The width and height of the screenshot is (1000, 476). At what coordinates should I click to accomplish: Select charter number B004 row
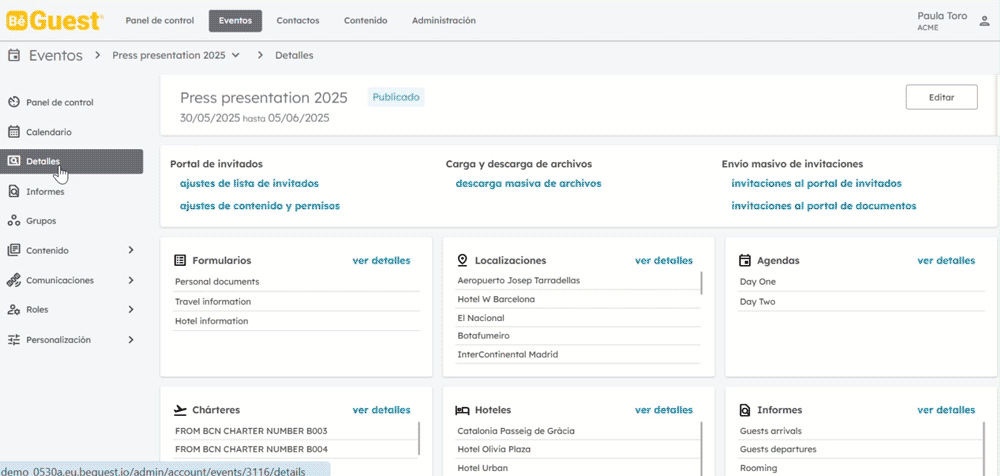tap(295, 449)
